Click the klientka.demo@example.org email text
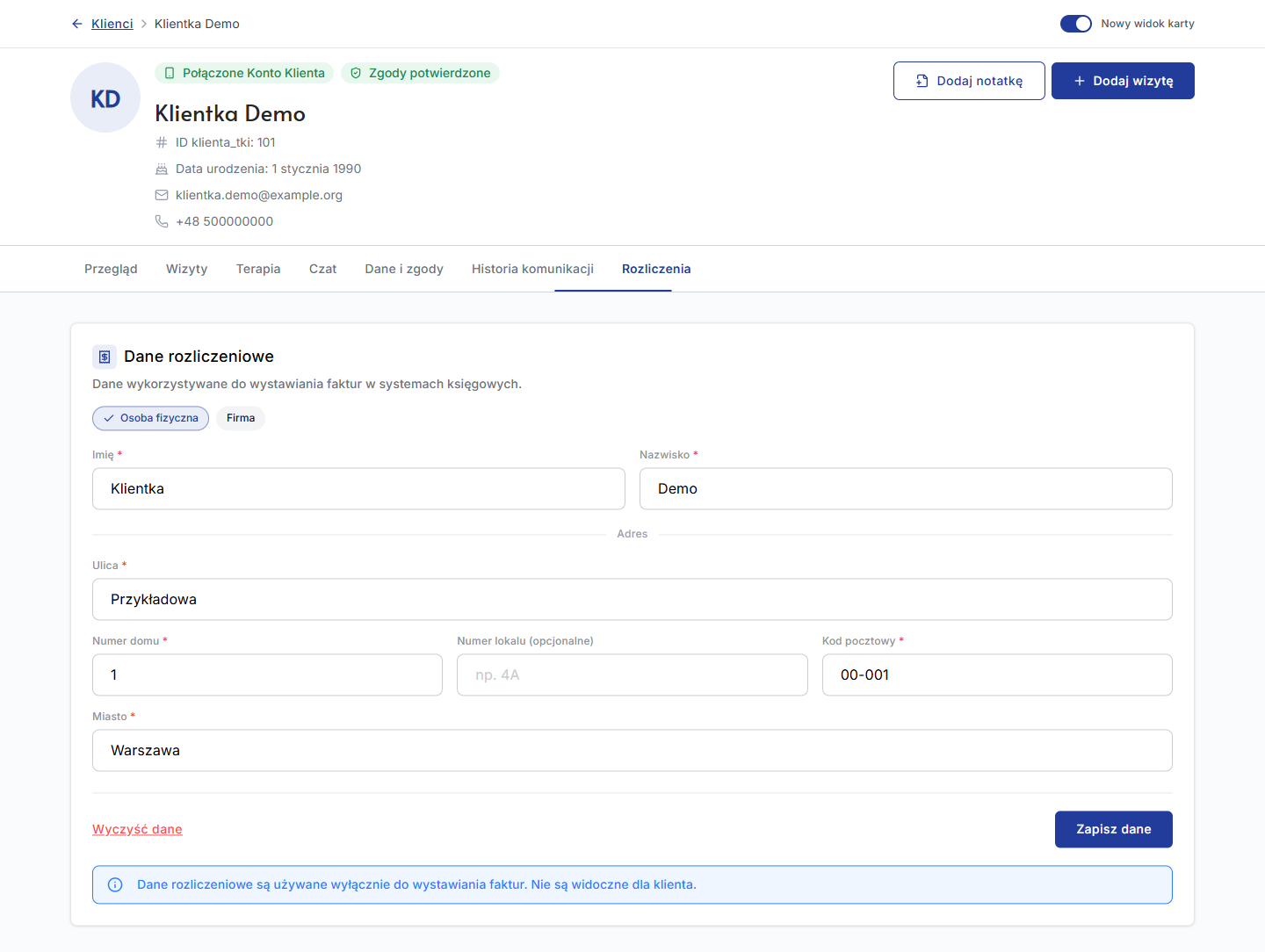The image size is (1265, 952). click(259, 195)
